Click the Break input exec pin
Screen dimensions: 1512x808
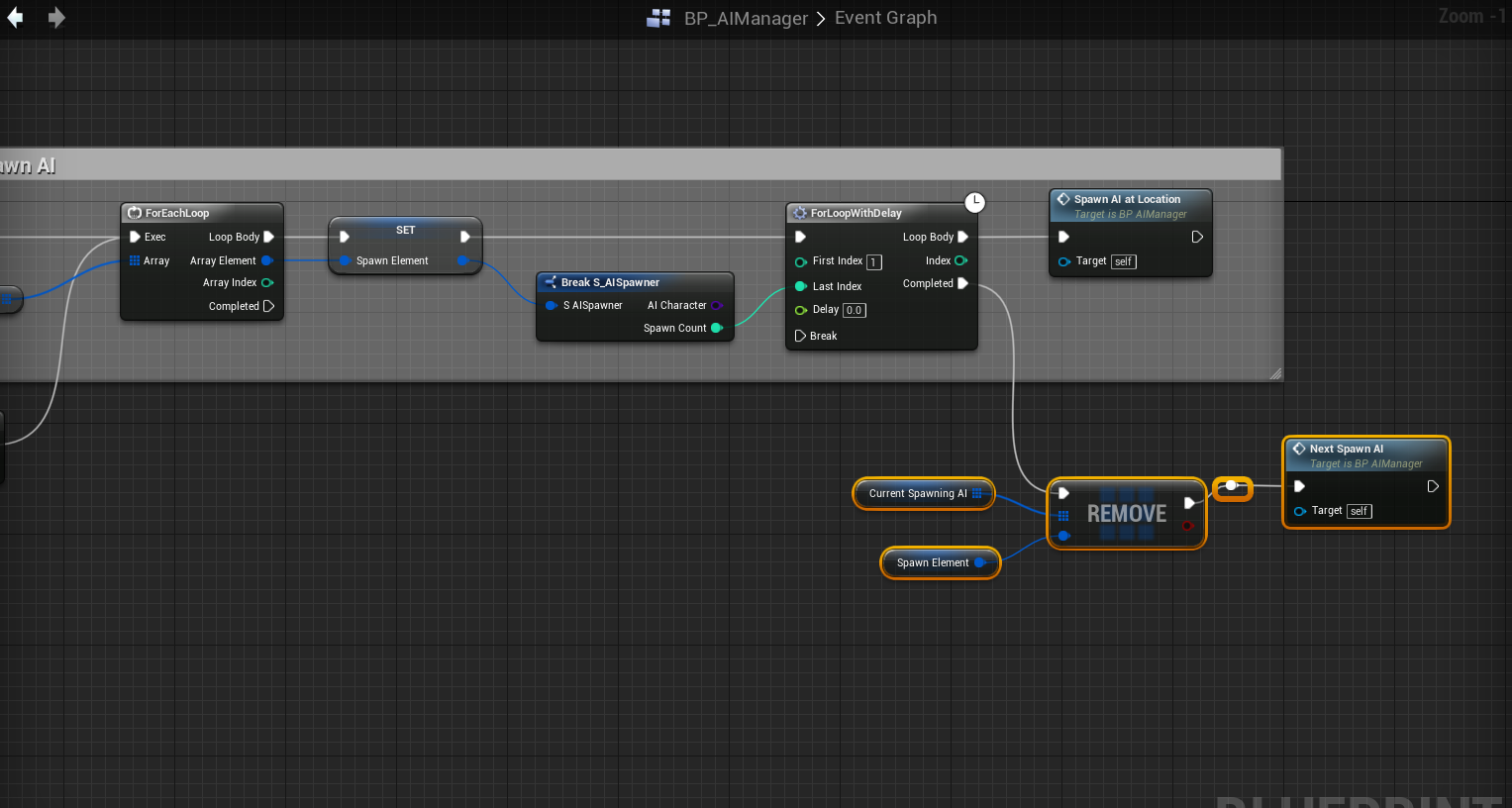click(x=800, y=336)
